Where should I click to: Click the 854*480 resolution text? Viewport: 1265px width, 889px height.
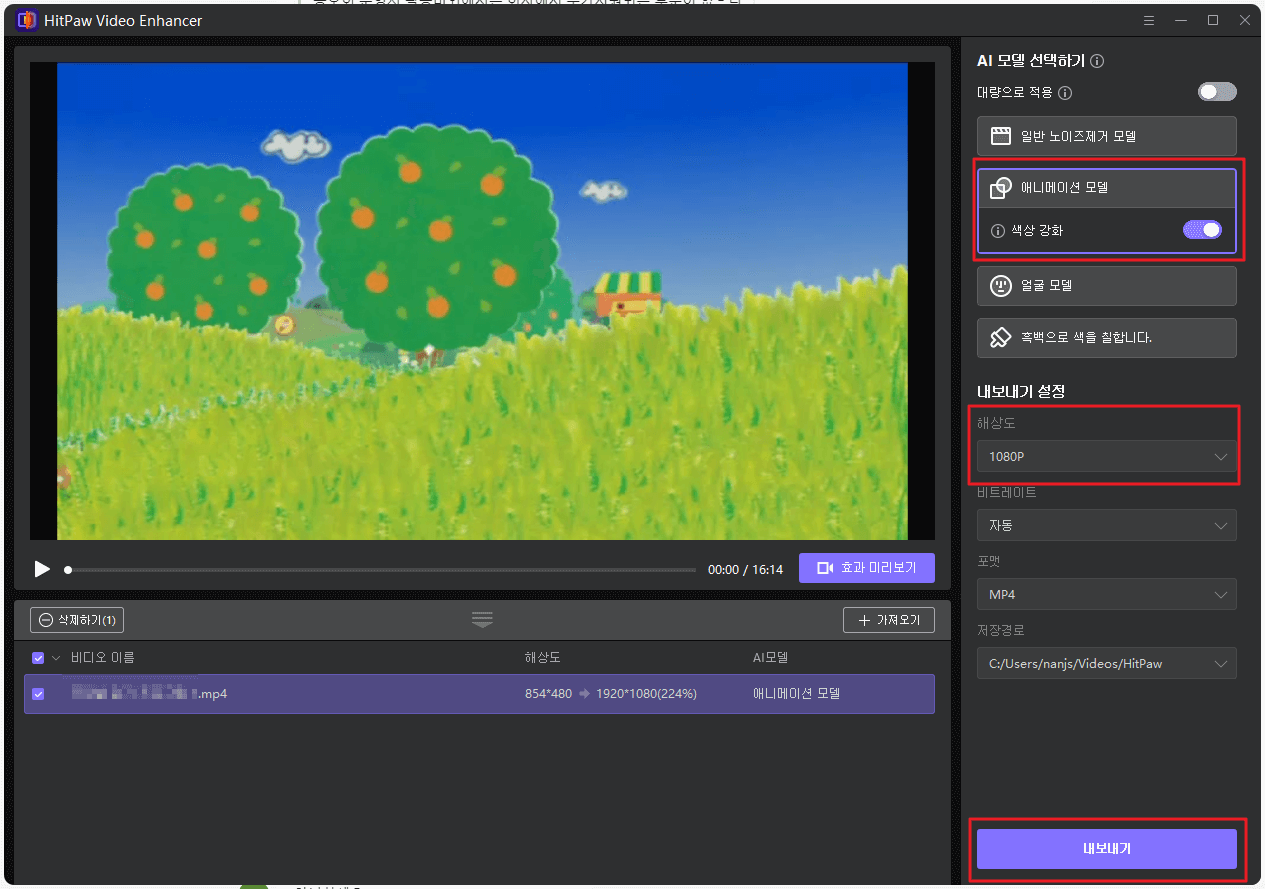point(548,693)
